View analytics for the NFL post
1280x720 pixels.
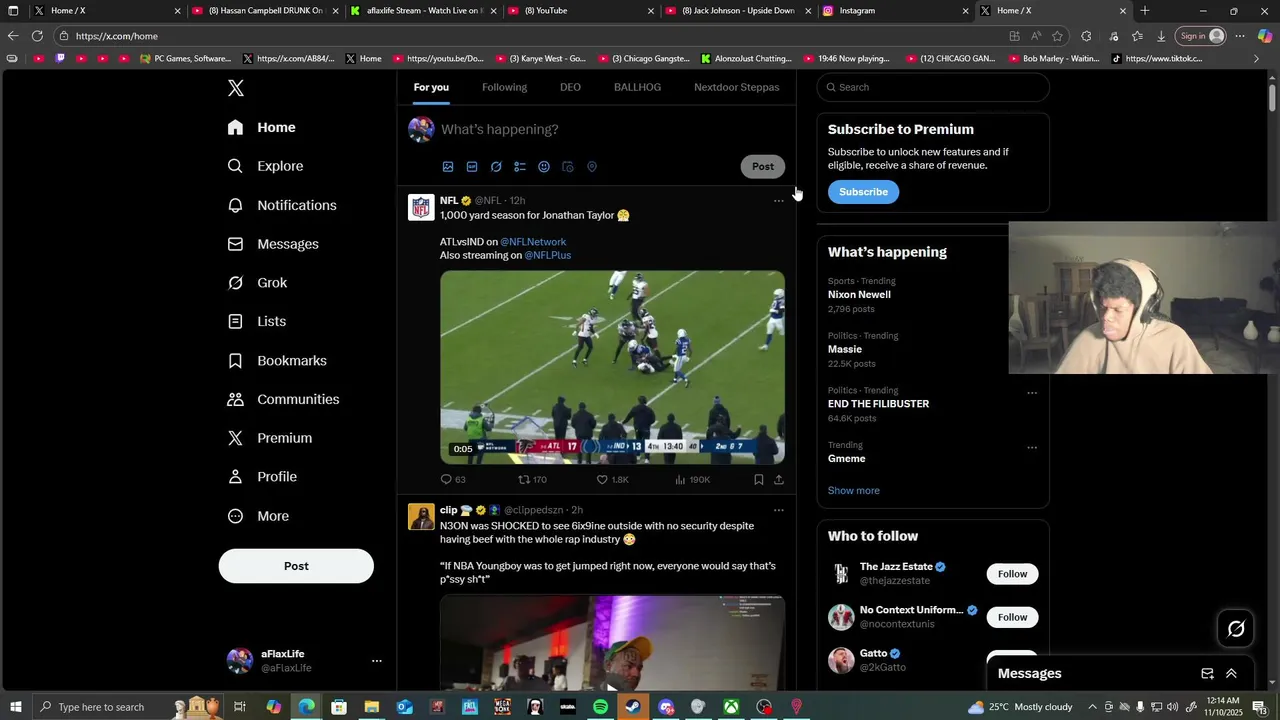(x=692, y=480)
